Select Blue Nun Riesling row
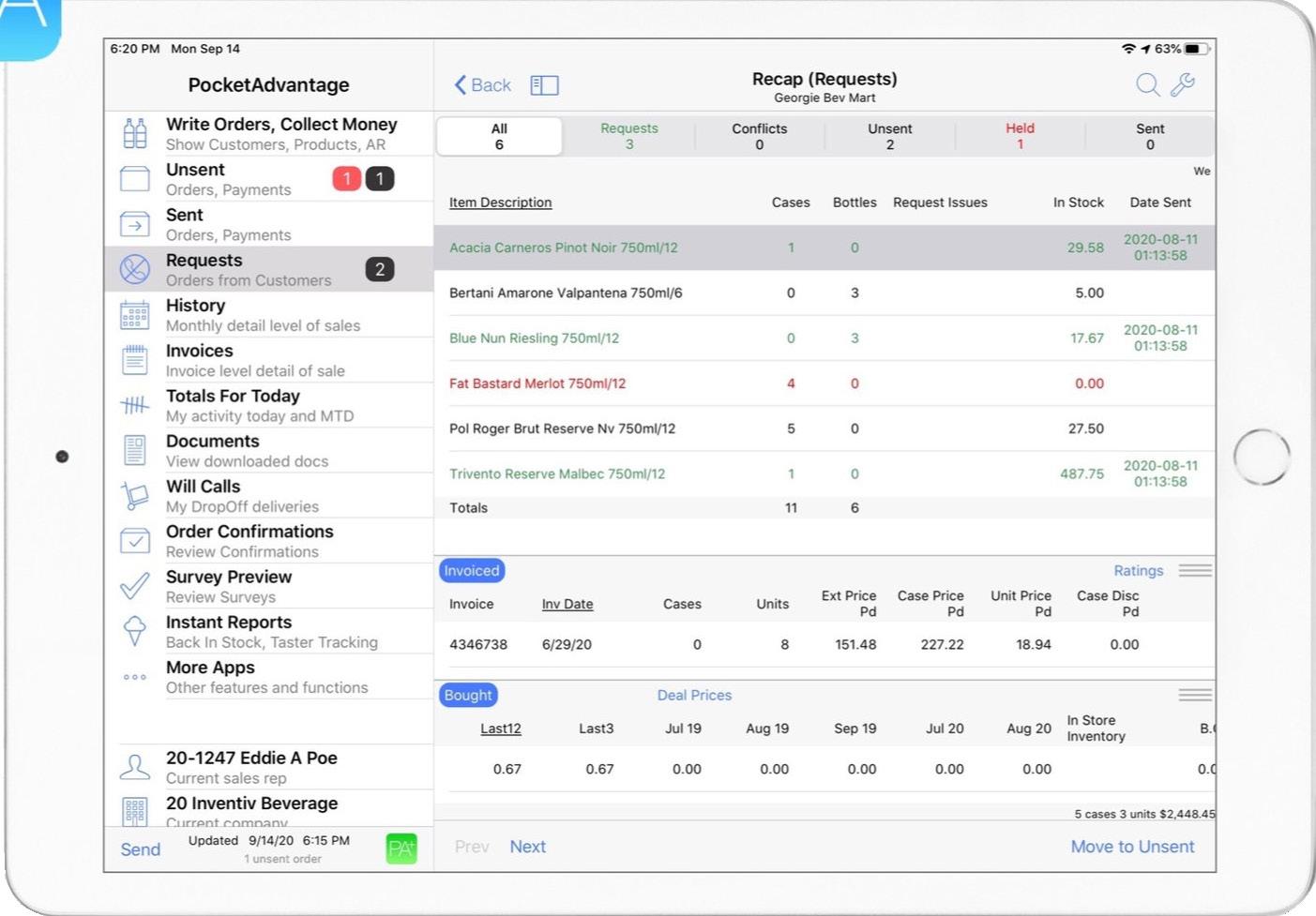 pos(824,338)
